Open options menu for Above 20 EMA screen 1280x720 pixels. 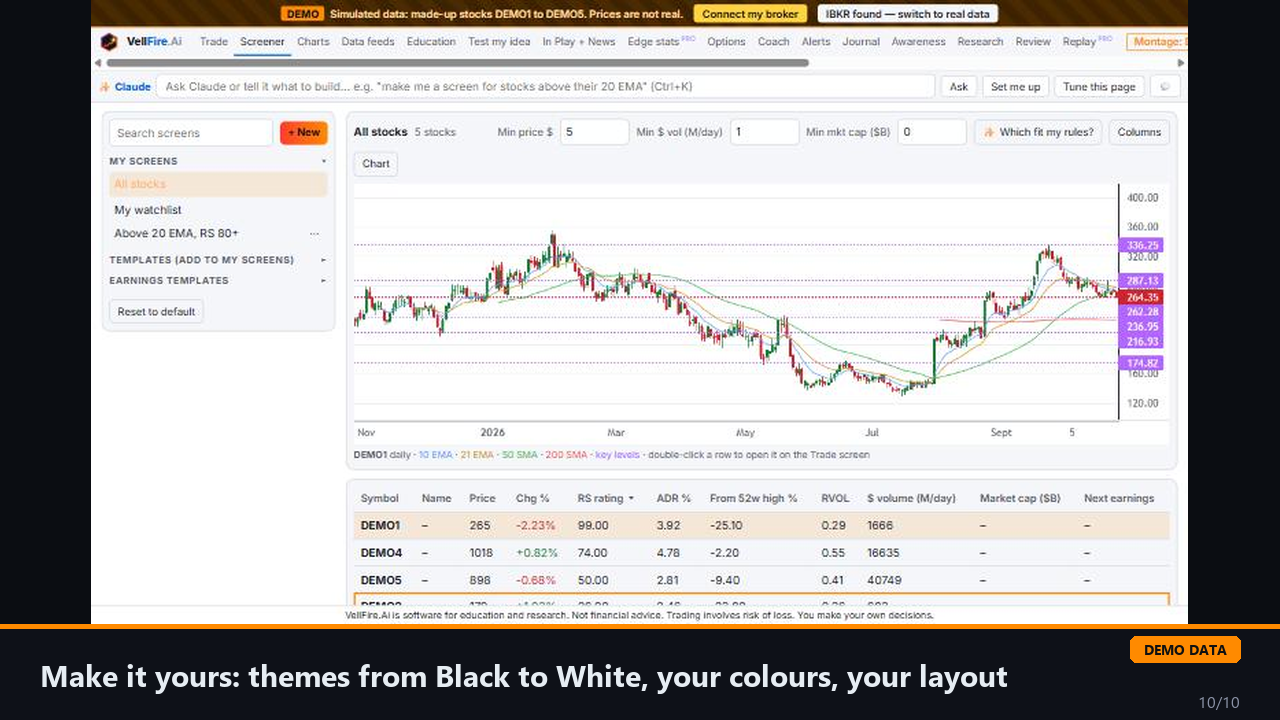point(314,233)
